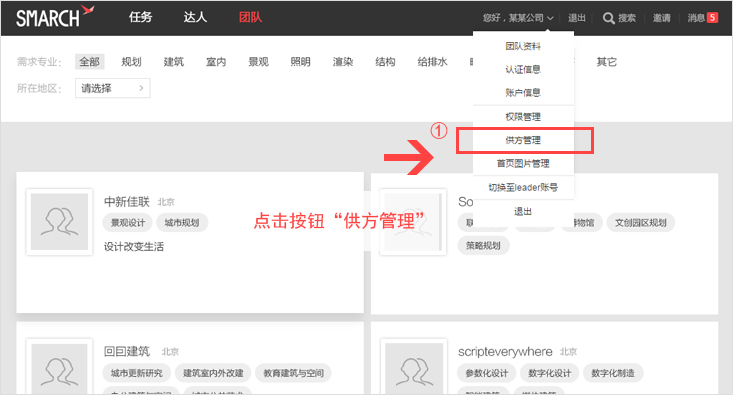Filter by 渲染 specialty
Image resolution: width=733 pixels, height=395 pixels.
point(343,62)
